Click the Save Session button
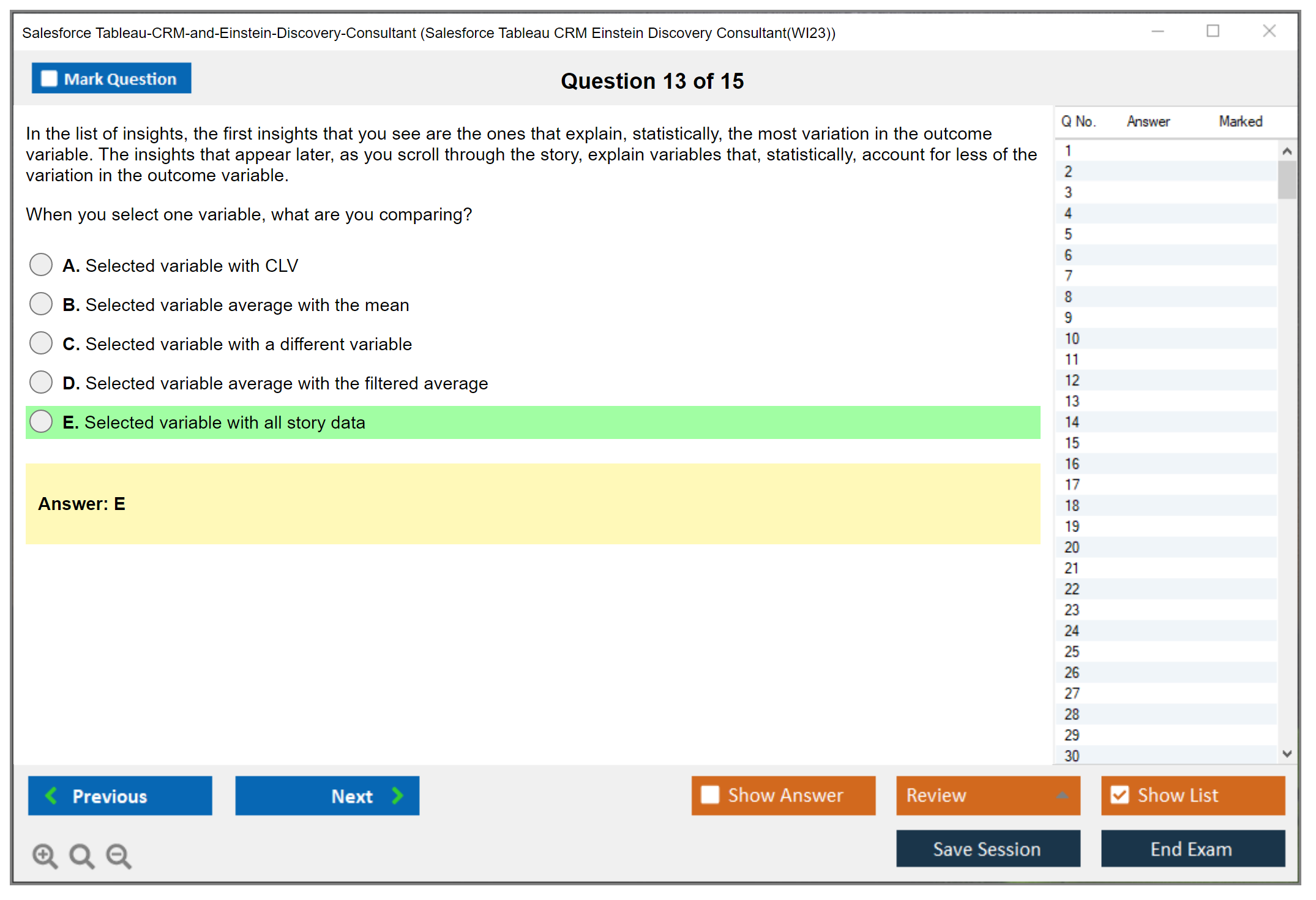 tap(987, 849)
